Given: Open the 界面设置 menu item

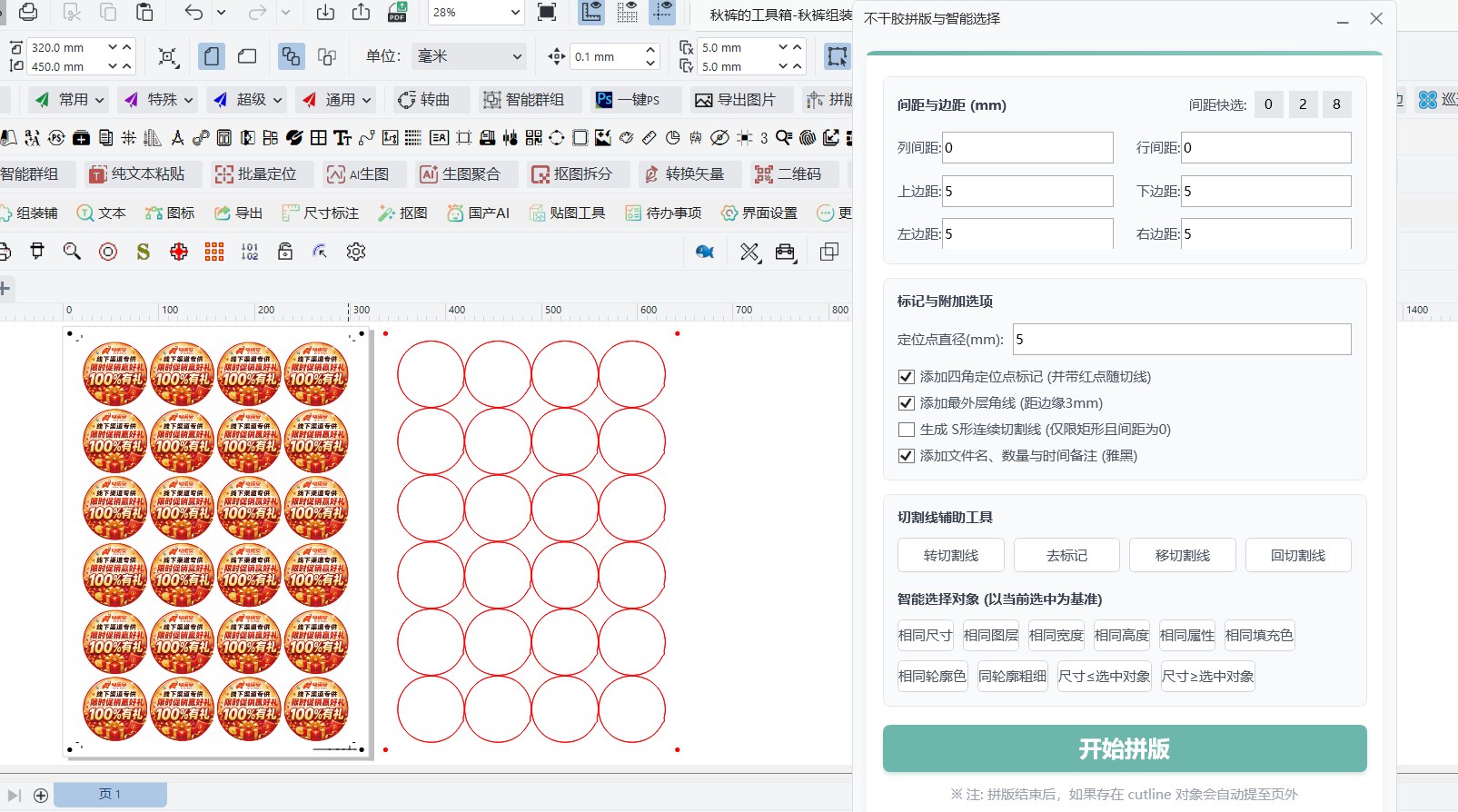Looking at the screenshot, I should click(759, 213).
